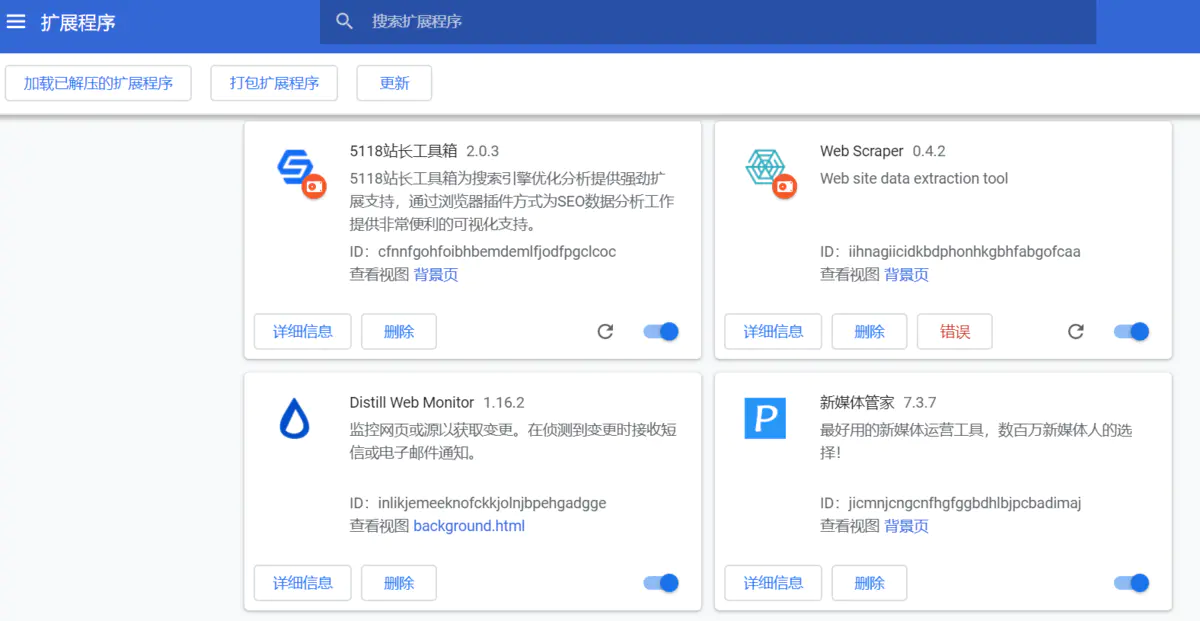Click version number 0.4.2
Image resolution: width=1200 pixels, height=621 pixels.
point(929,151)
